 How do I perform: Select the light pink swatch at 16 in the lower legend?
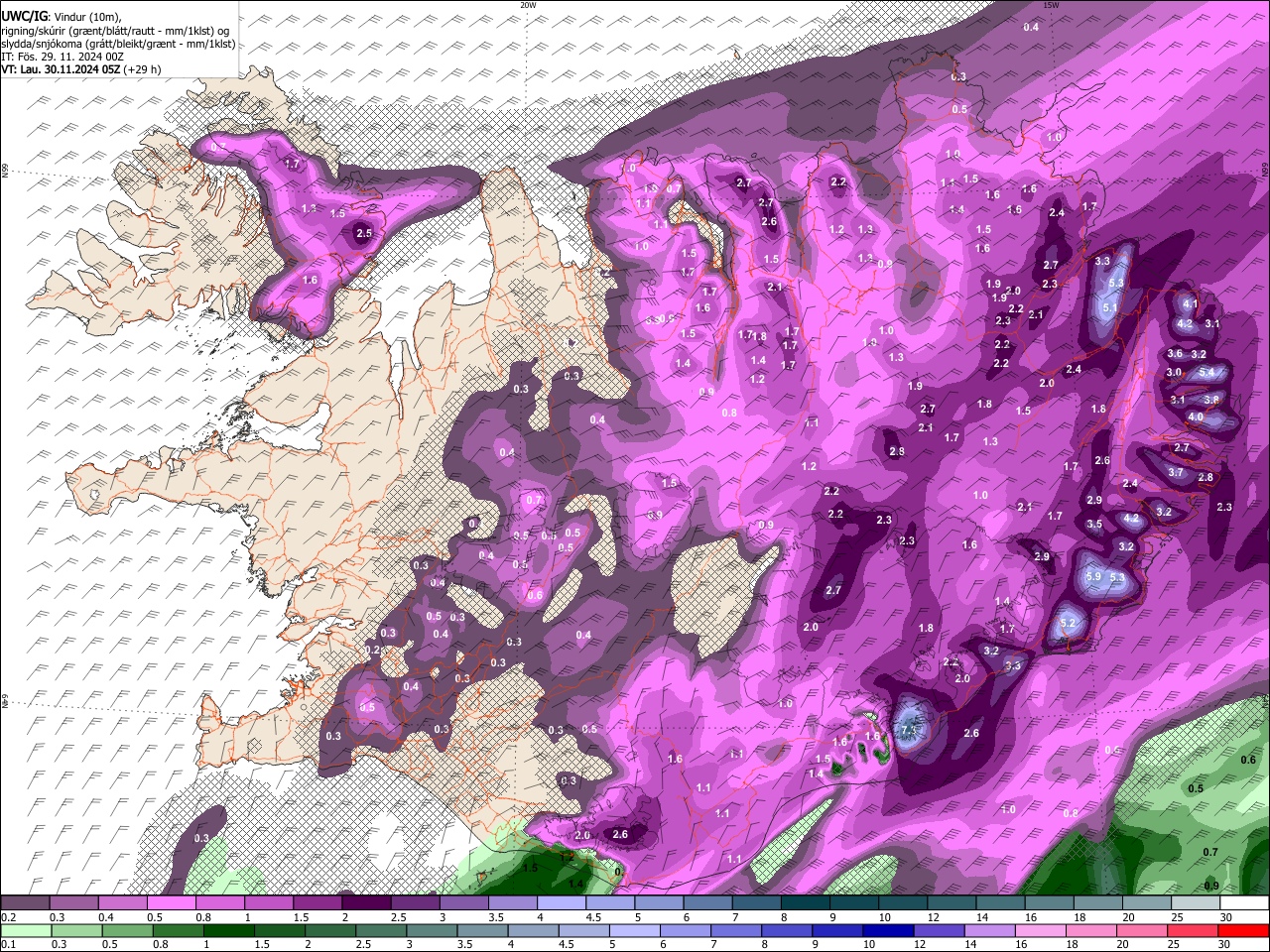coord(1040,930)
